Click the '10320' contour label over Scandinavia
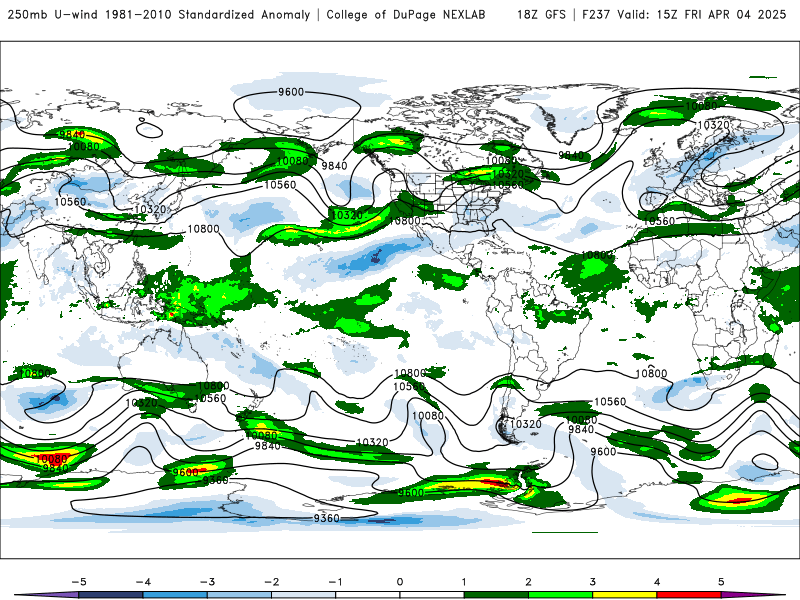The image size is (800, 600). click(x=713, y=125)
